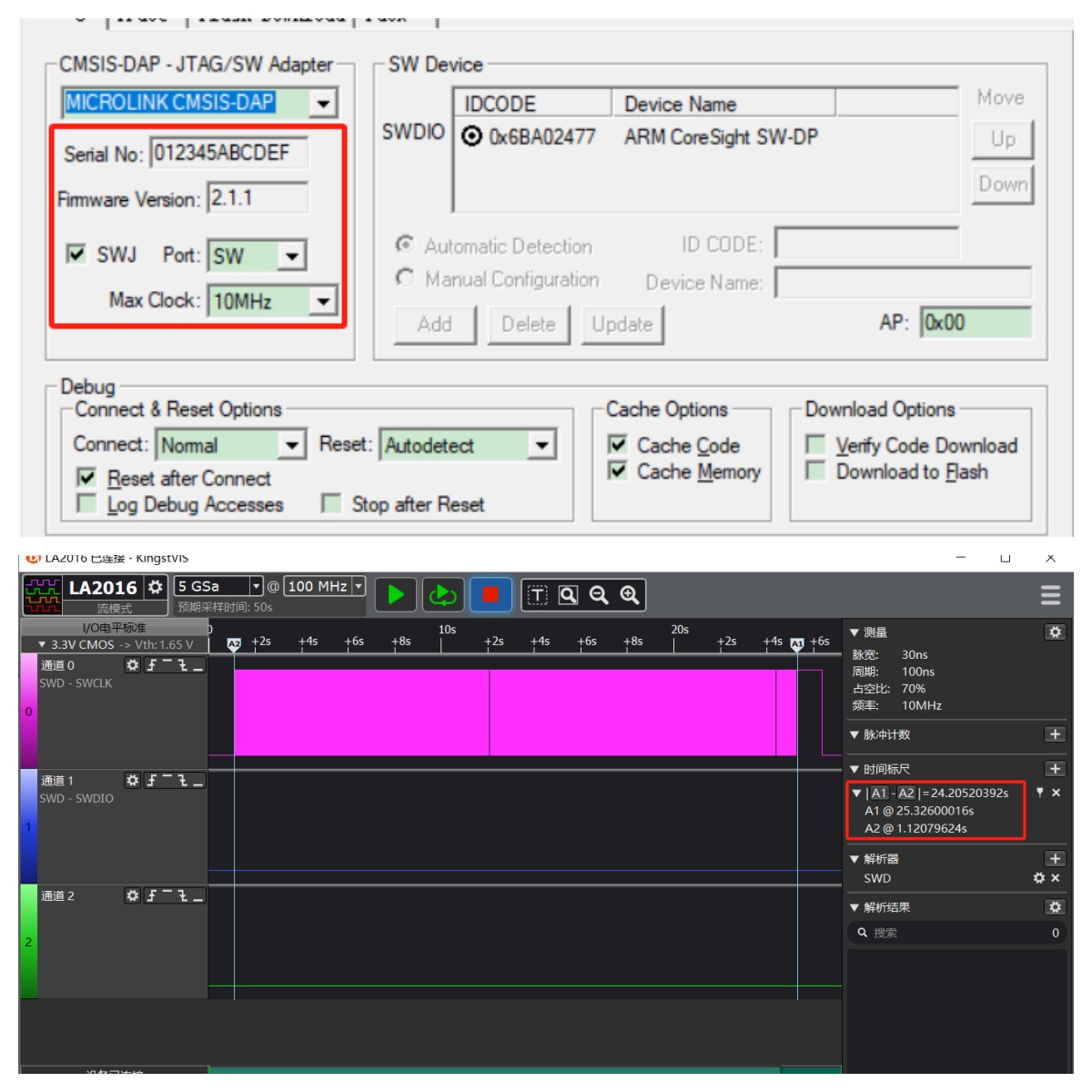This screenshot has width=1092, height=1092.
Task: Add a new pulse counter
Action: click(x=1055, y=734)
